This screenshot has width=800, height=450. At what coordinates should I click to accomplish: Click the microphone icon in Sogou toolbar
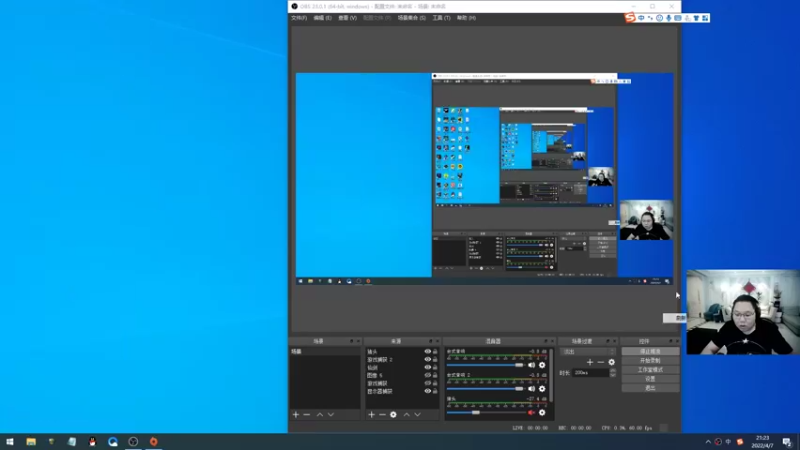(x=668, y=18)
